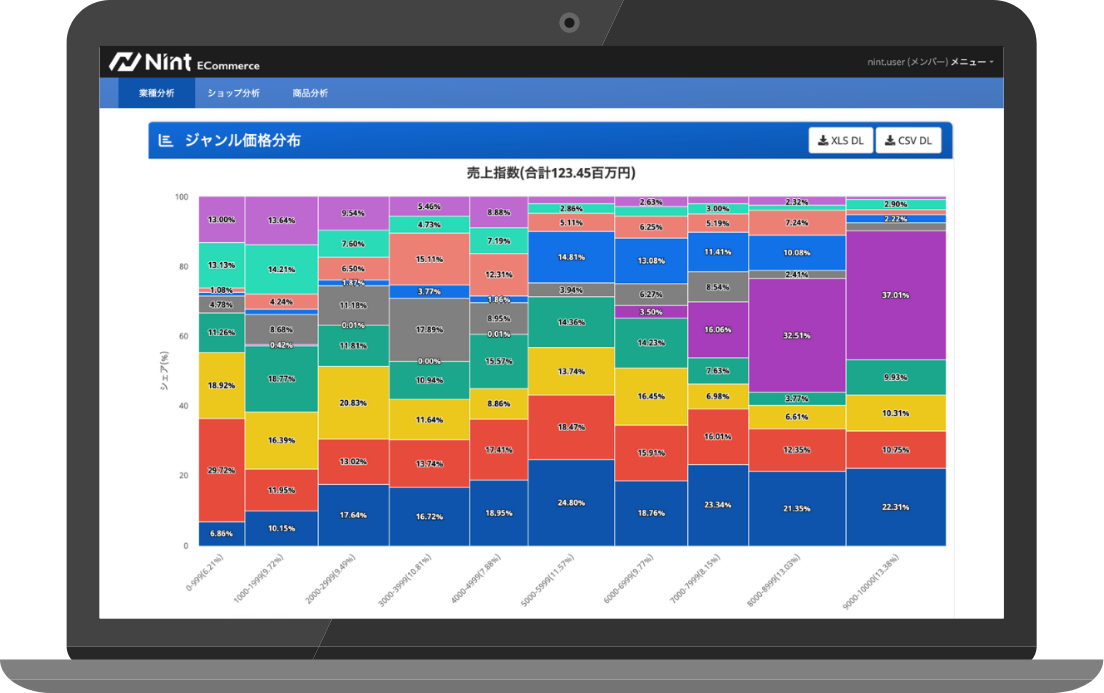Click the green 18.77% segment
This screenshot has height=693, width=1104.
point(281,379)
